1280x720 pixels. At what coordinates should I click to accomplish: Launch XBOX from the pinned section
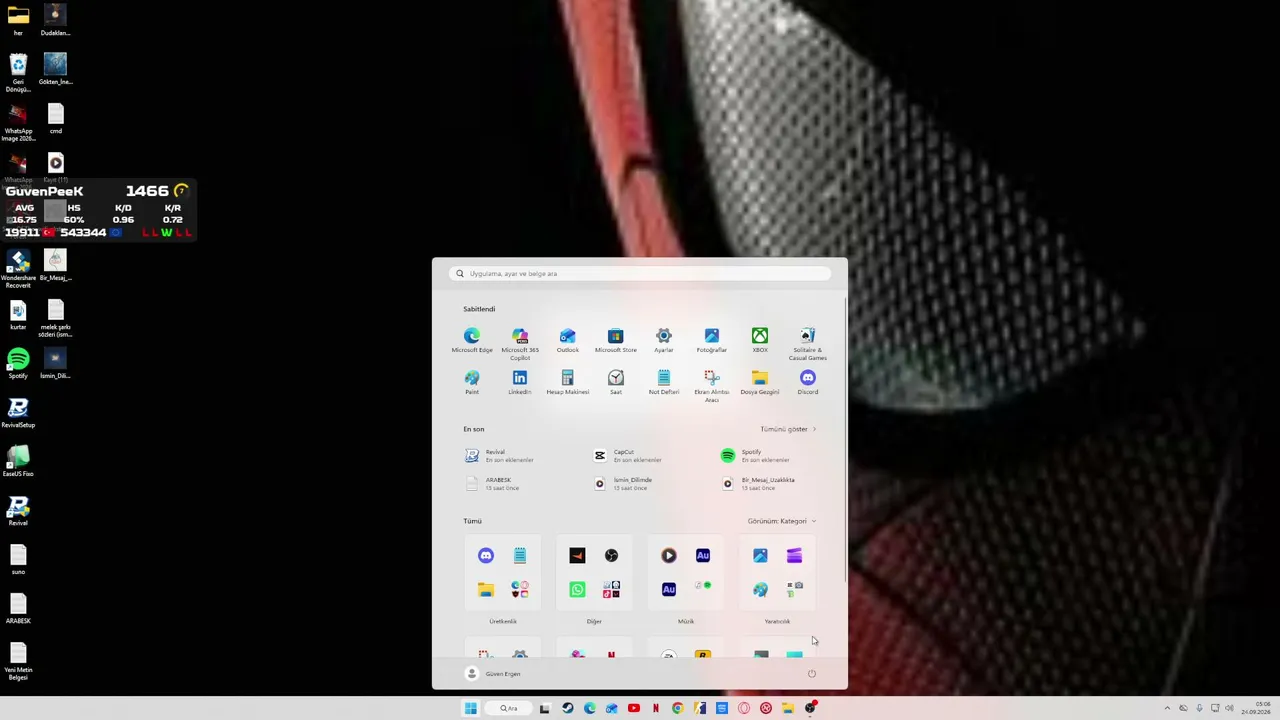(x=760, y=340)
